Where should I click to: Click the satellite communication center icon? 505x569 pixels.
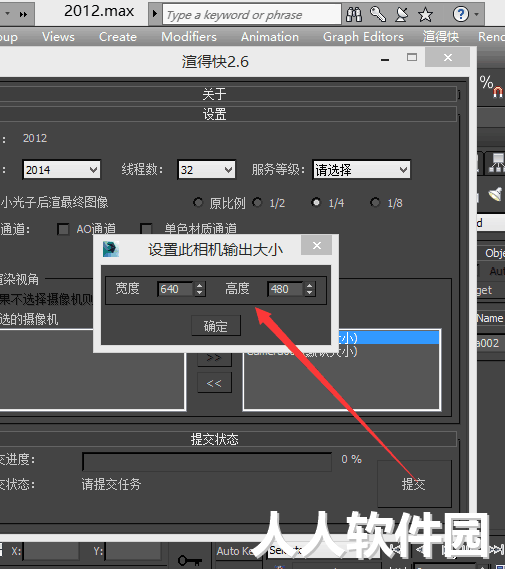(402, 15)
